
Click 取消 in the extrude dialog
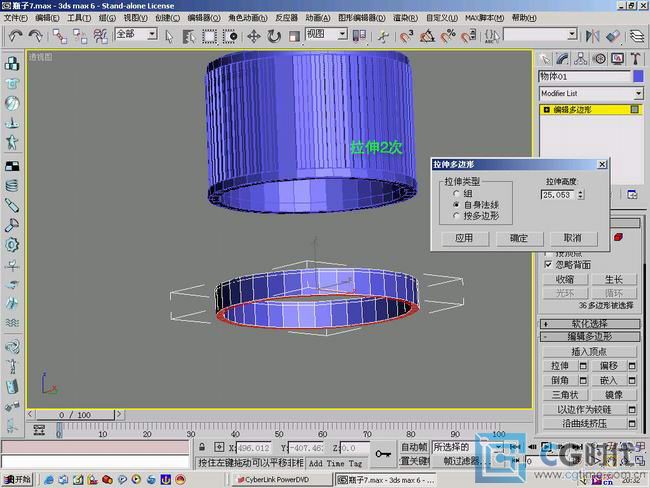click(x=573, y=238)
